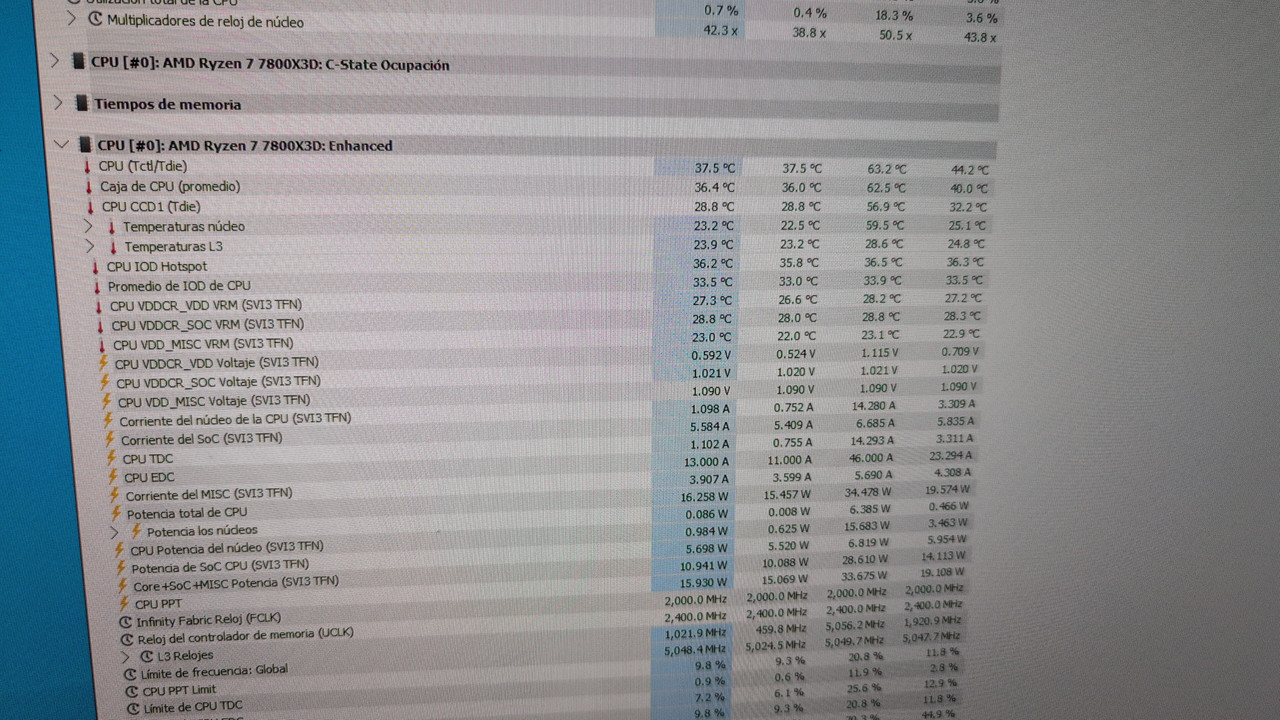Click lightning icon beside CPU PPT
This screenshot has height=720, width=1280.
click(x=124, y=603)
